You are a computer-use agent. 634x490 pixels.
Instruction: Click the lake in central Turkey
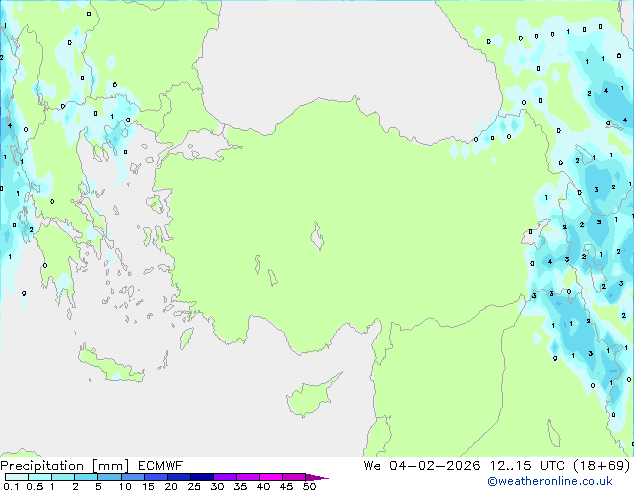click(x=317, y=236)
